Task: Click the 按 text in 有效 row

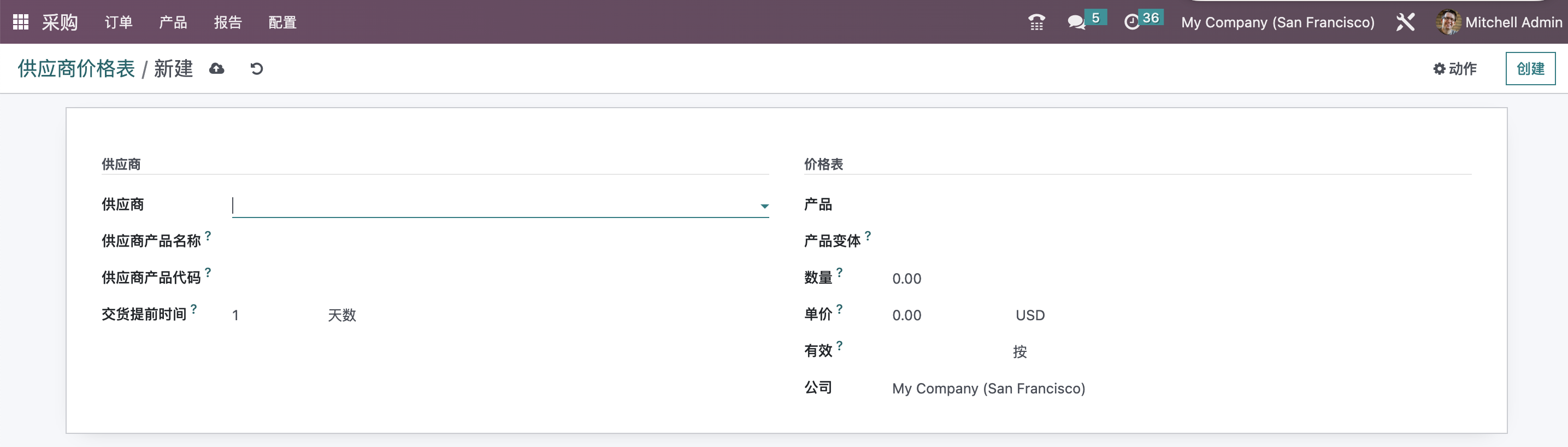Action: [1019, 351]
